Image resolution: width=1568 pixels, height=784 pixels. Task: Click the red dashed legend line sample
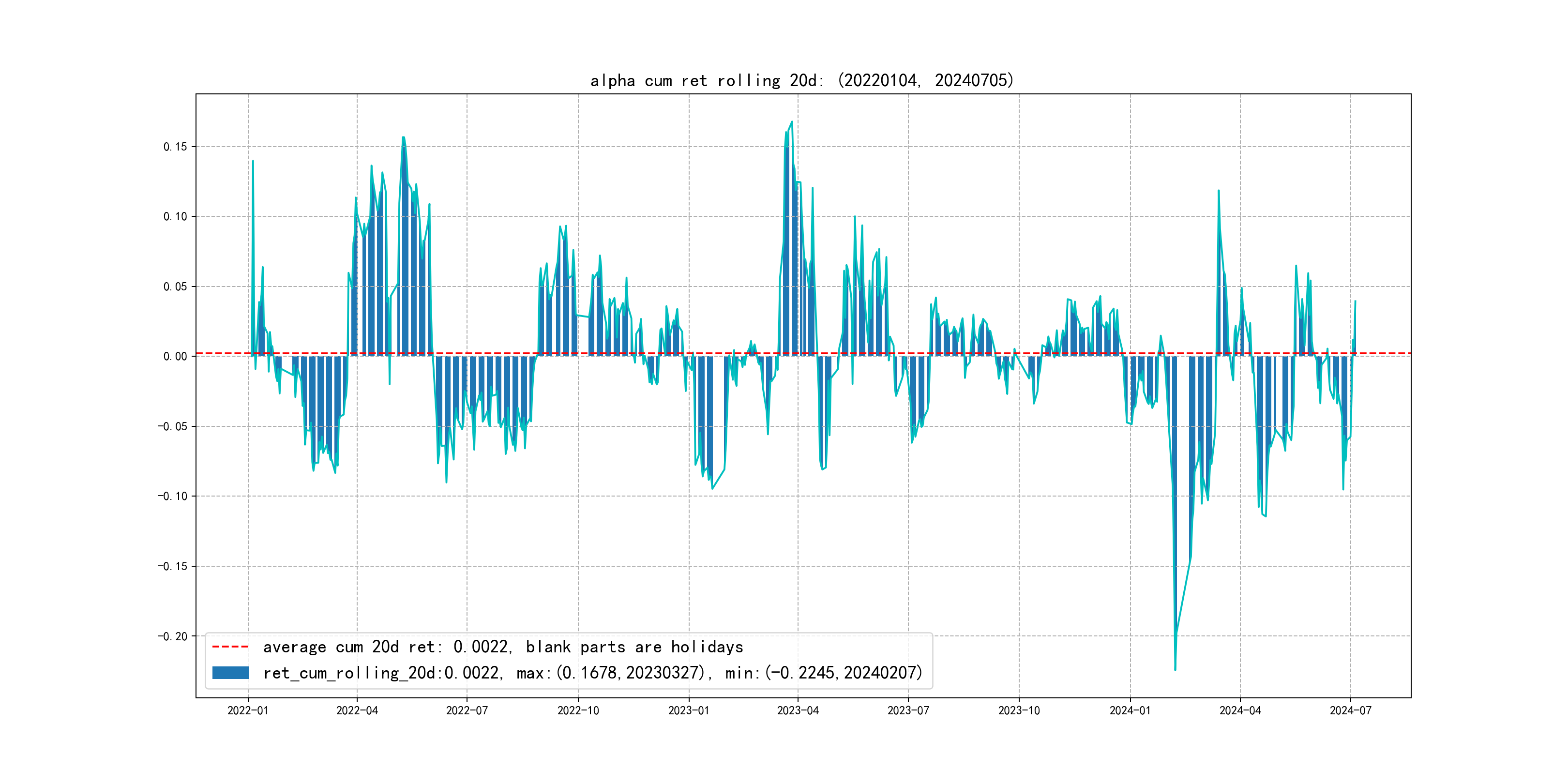point(230,647)
